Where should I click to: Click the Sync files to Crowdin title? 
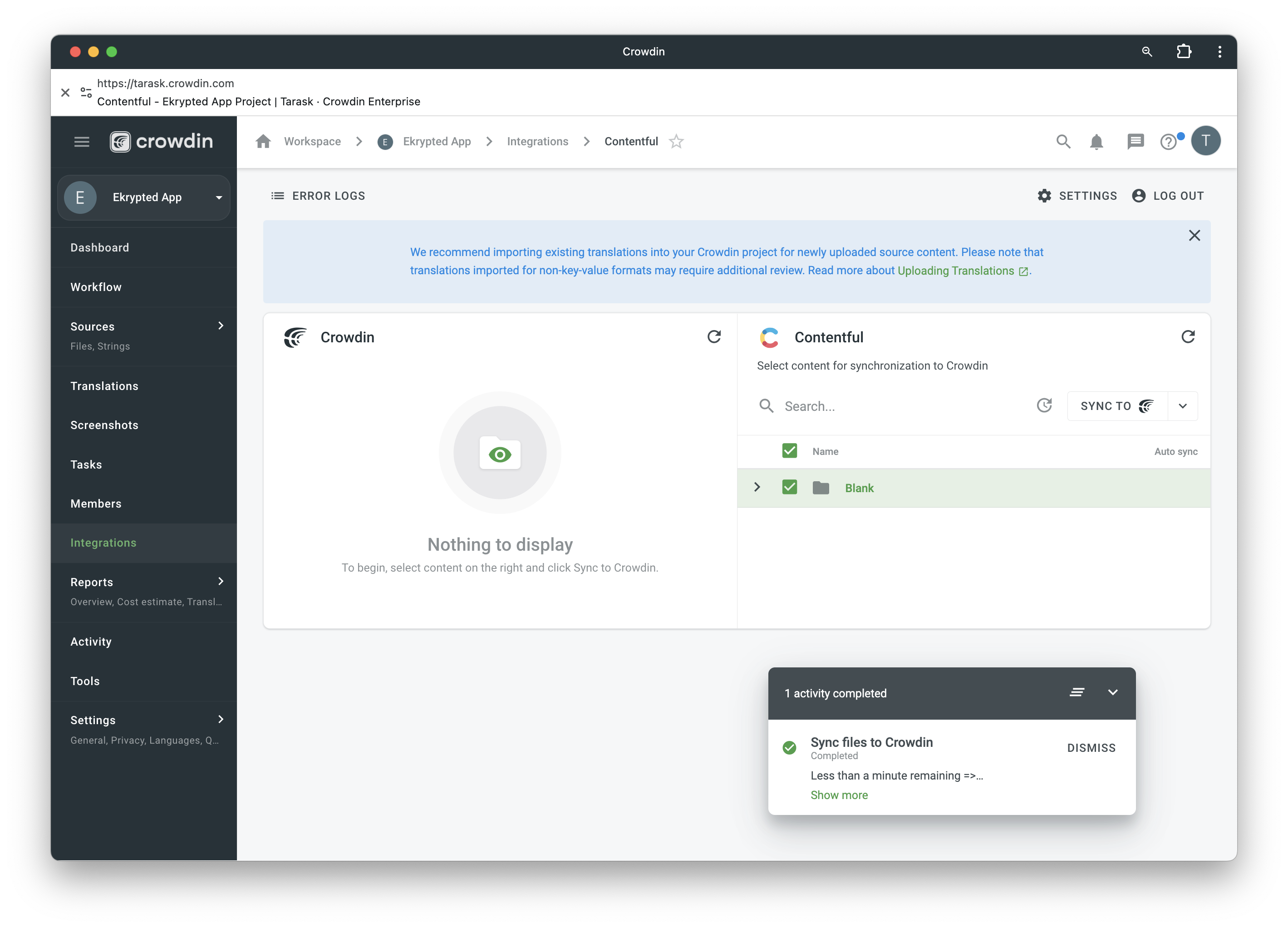click(871, 742)
